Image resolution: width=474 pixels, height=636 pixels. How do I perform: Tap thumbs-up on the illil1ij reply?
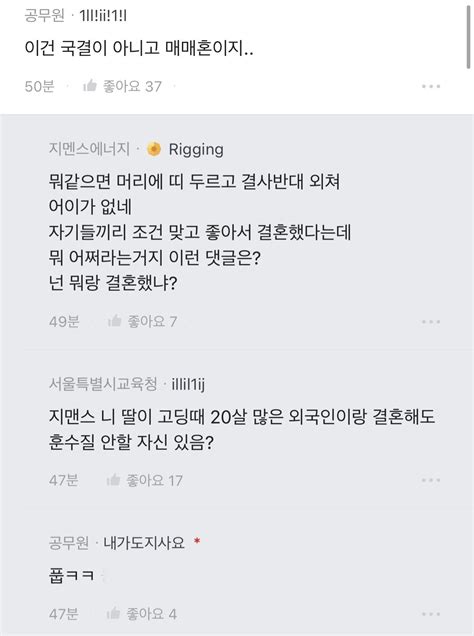(113, 480)
